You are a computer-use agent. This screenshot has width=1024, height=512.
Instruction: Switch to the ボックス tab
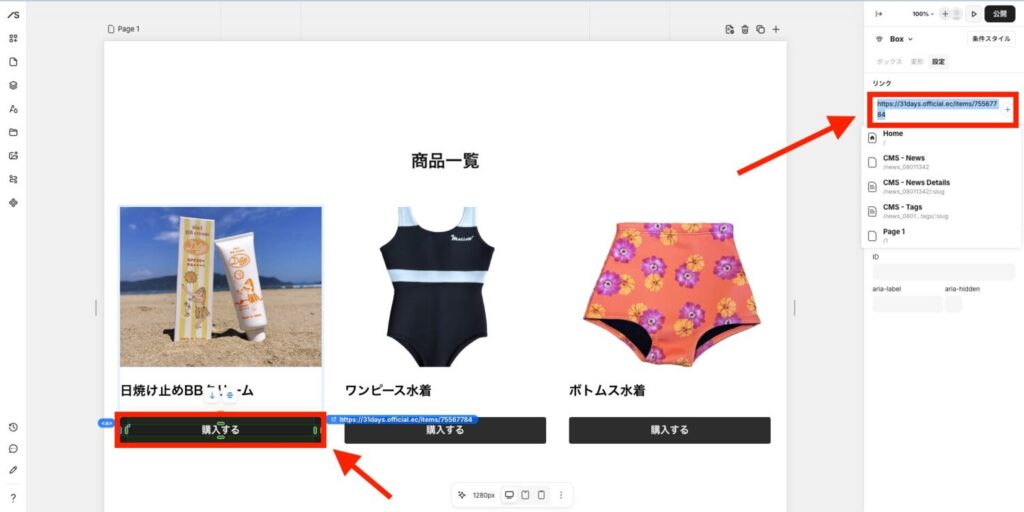(889, 61)
